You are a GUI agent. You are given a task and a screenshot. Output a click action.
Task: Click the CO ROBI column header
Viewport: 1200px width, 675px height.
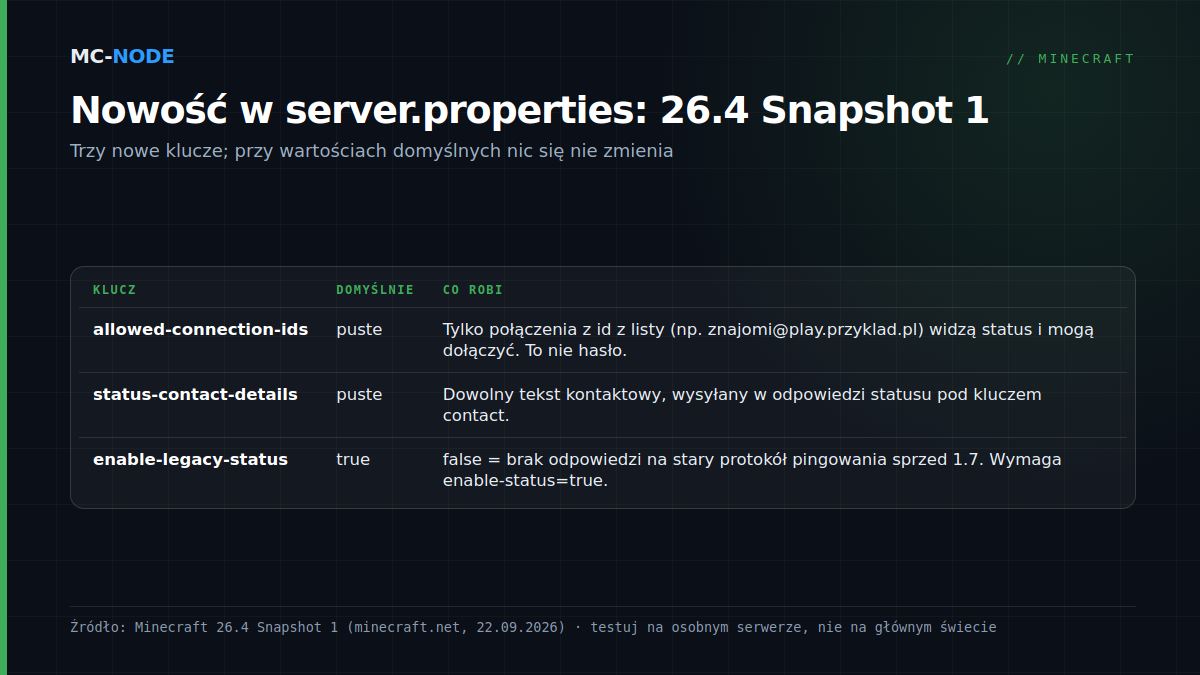[x=473, y=290]
